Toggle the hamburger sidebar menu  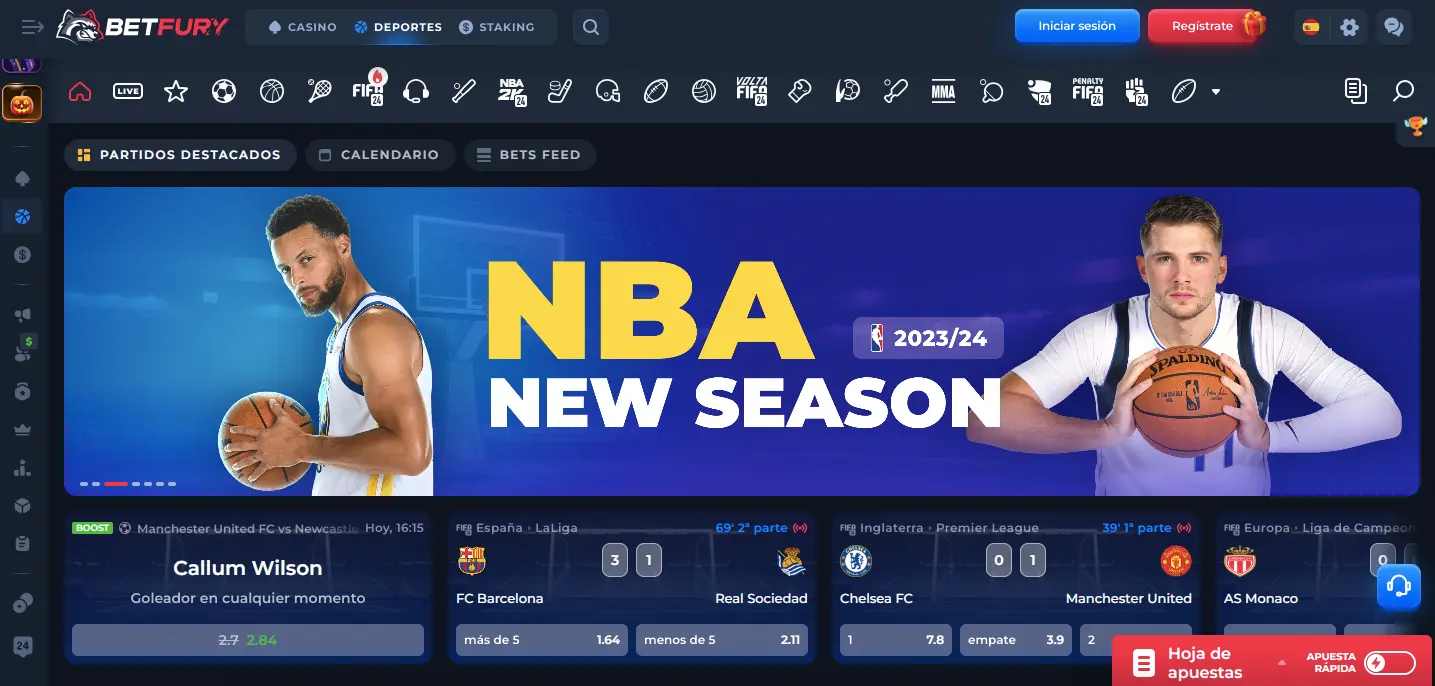(32, 27)
